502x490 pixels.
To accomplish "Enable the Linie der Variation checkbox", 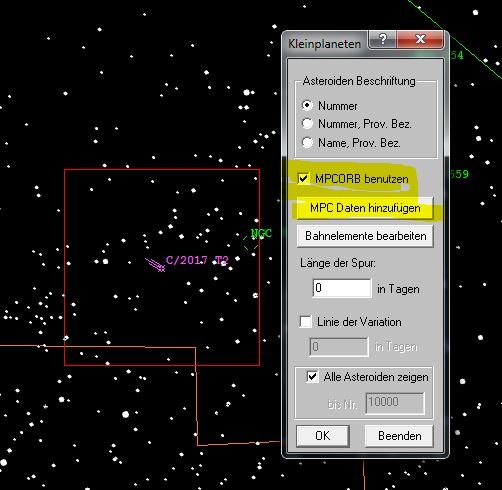I will [306, 322].
